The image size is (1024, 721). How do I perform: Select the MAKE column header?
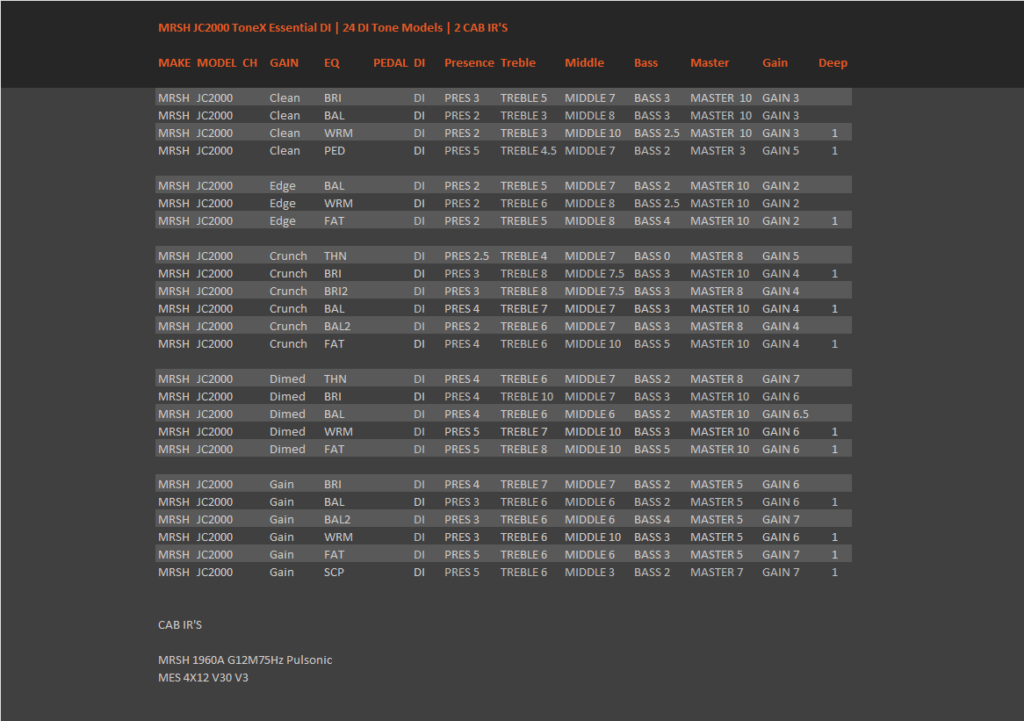[174, 63]
